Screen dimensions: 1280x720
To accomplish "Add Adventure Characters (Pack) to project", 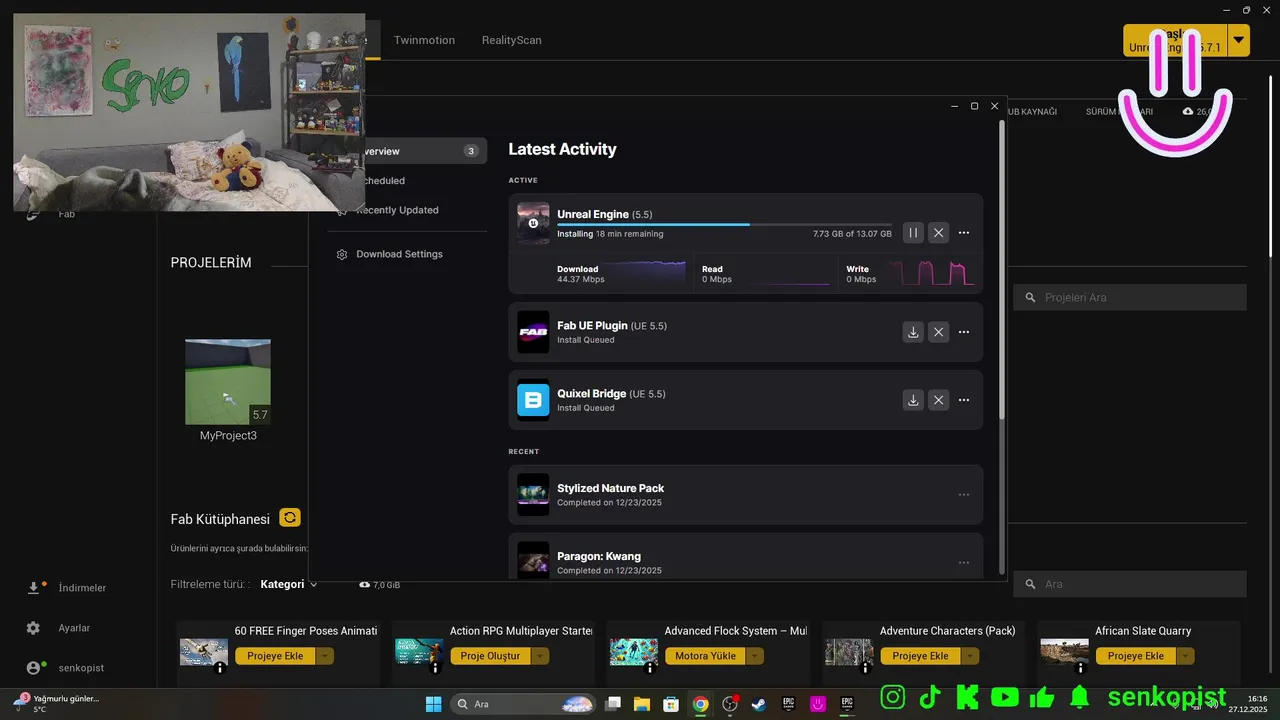I will point(920,656).
